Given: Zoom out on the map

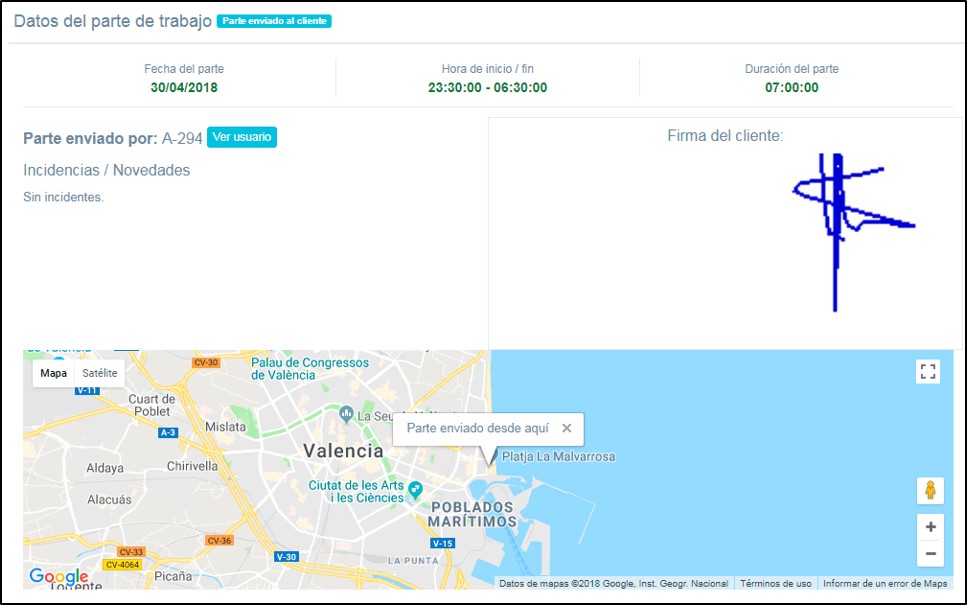Looking at the screenshot, I should coord(931,553).
